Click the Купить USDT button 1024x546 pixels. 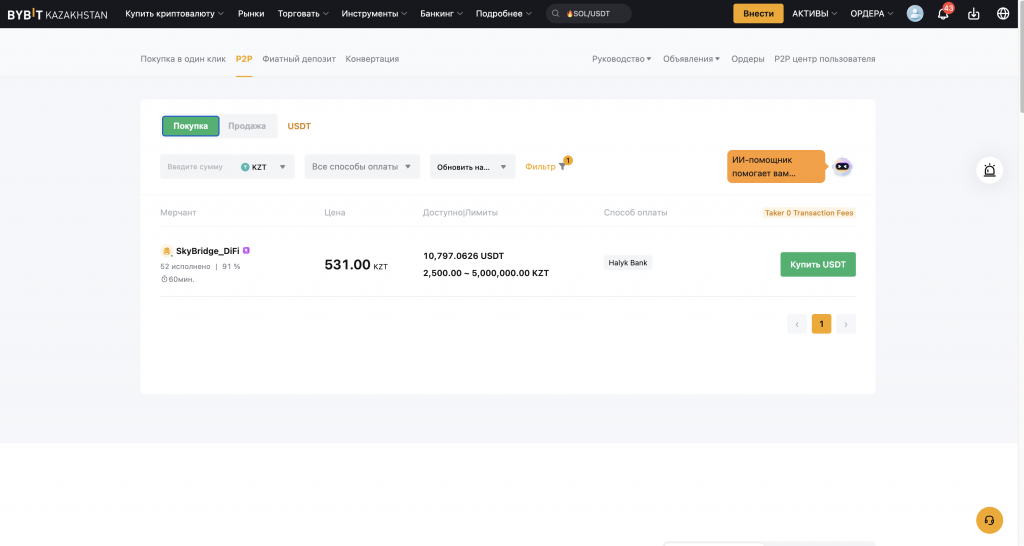(x=817, y=264)
